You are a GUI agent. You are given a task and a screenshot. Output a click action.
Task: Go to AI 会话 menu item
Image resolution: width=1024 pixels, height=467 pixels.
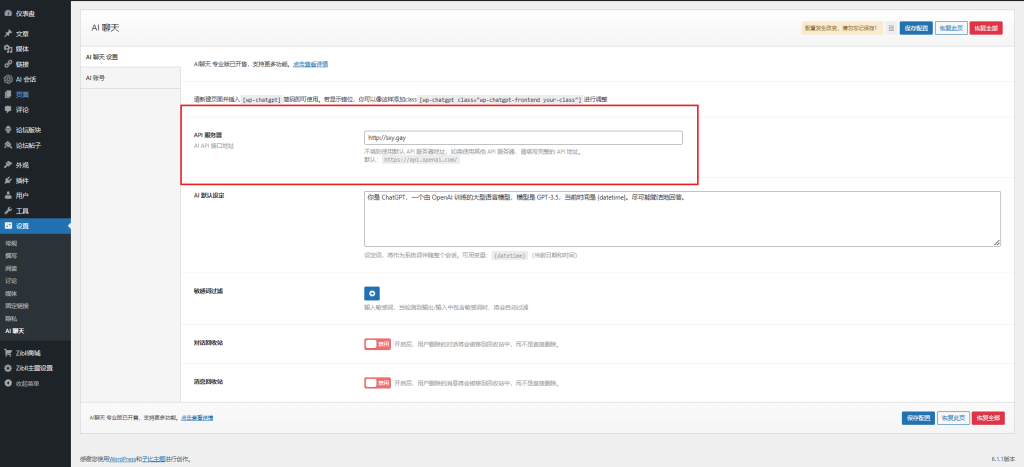pos(26,79)
